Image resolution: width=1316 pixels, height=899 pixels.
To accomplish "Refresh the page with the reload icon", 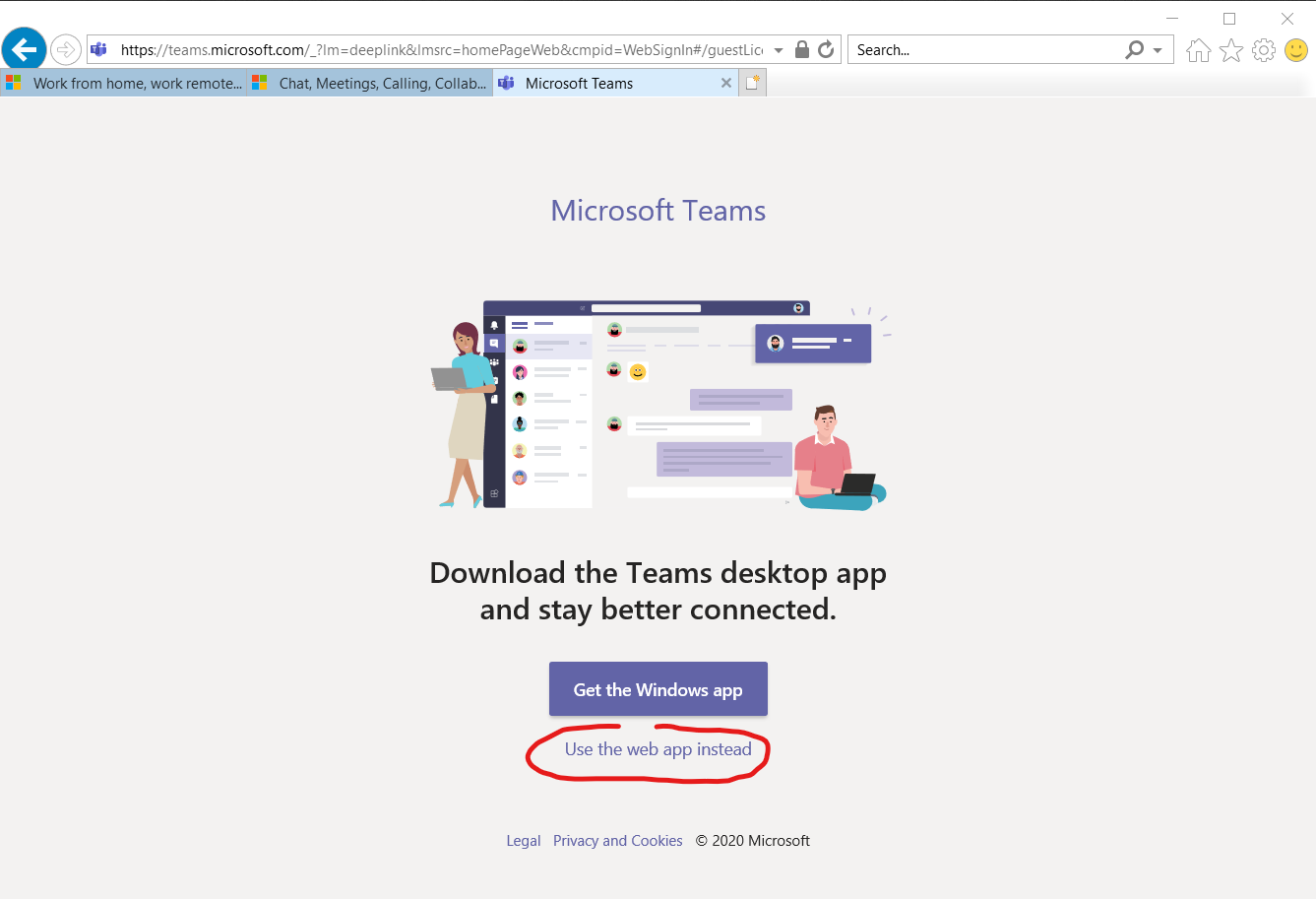I will (x=826, y=49).
